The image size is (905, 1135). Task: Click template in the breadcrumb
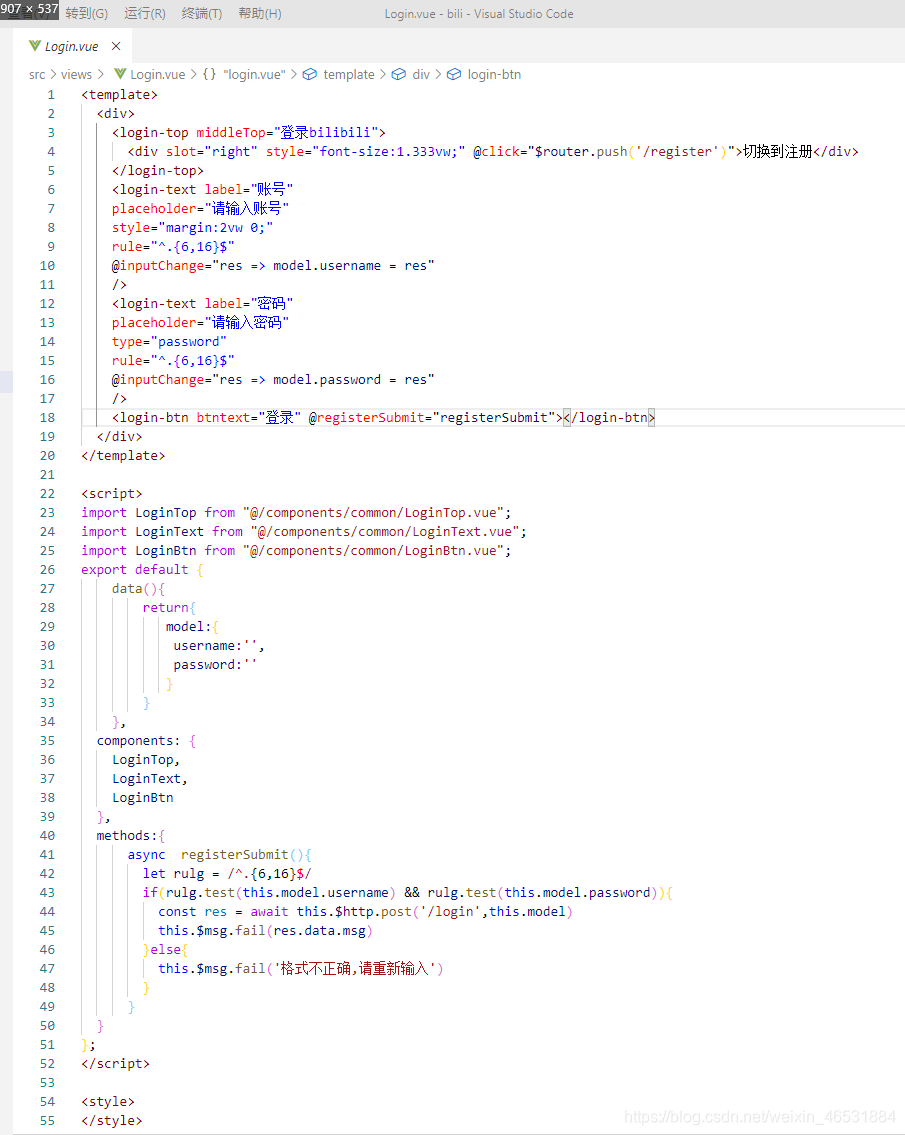(x=349, y=75)
